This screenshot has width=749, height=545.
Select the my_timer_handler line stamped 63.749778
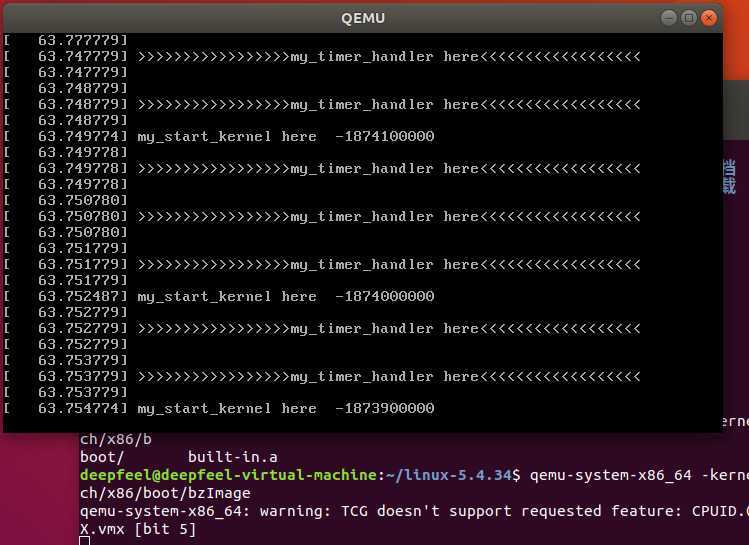point(322,169)
